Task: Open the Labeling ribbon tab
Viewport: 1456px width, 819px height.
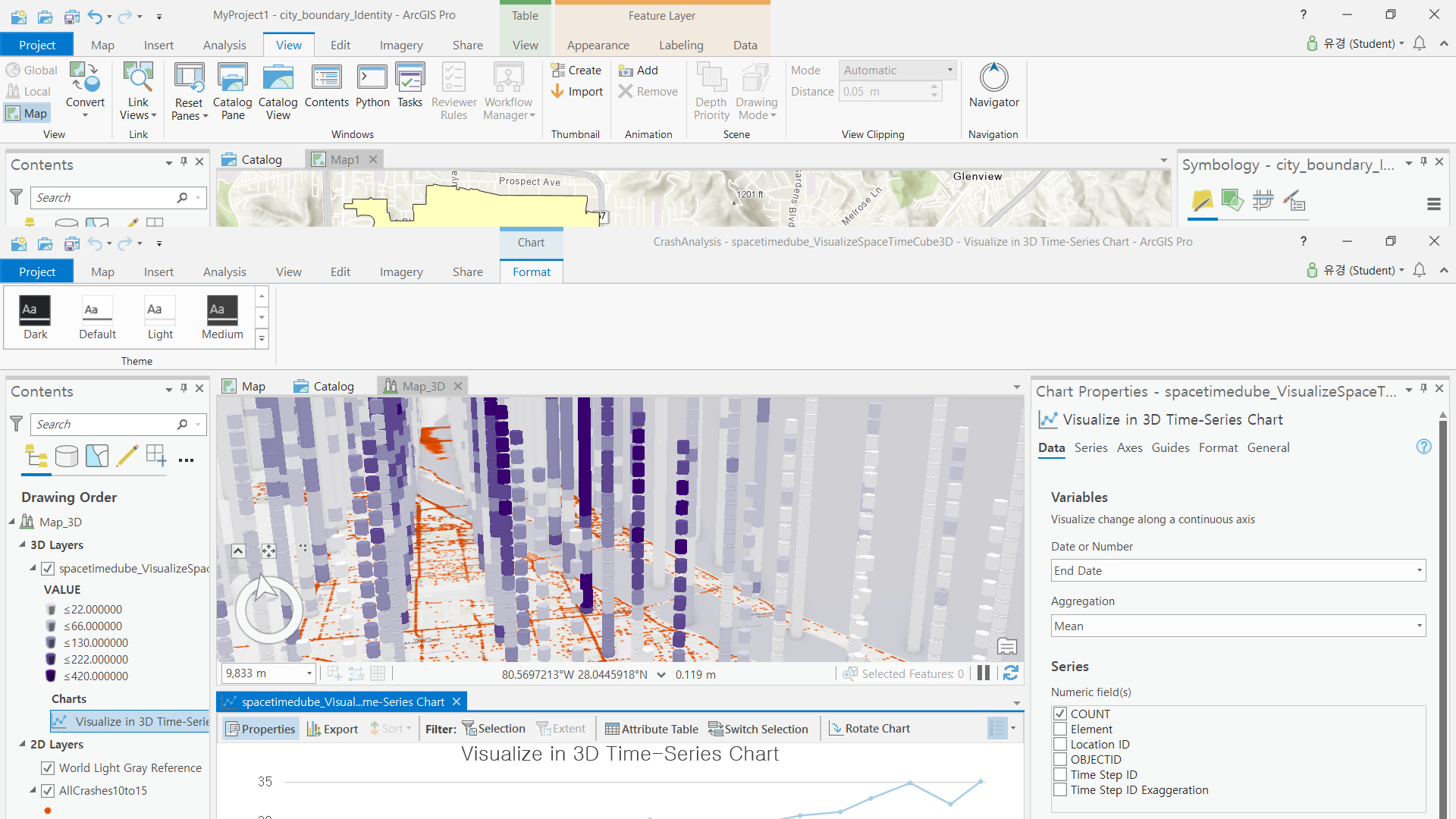Action: (680, 45)
